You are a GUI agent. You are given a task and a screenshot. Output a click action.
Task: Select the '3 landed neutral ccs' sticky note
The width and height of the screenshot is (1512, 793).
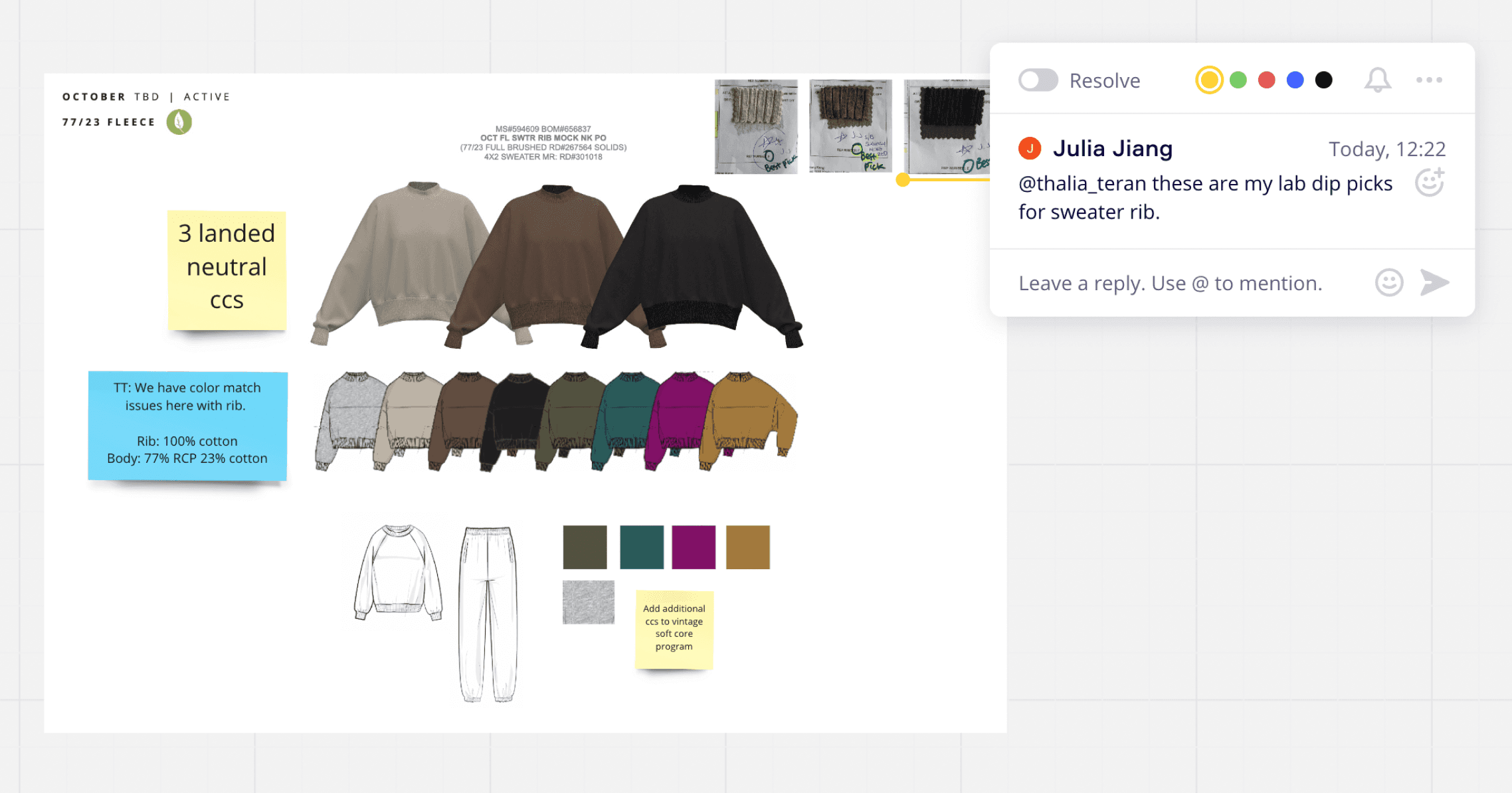[x=227, y=269]
